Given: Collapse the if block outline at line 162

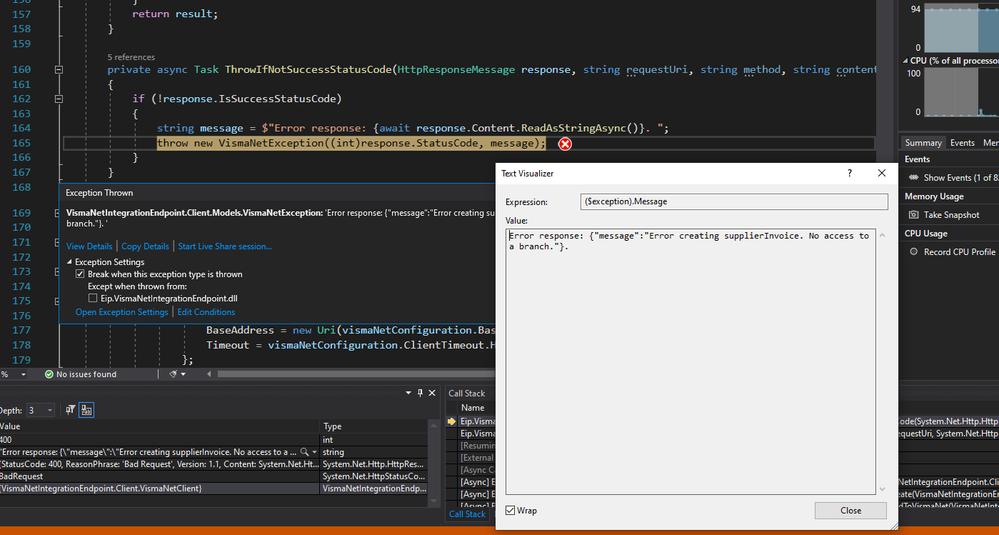Looking at the screenshot, I should [x=59, y=99].
